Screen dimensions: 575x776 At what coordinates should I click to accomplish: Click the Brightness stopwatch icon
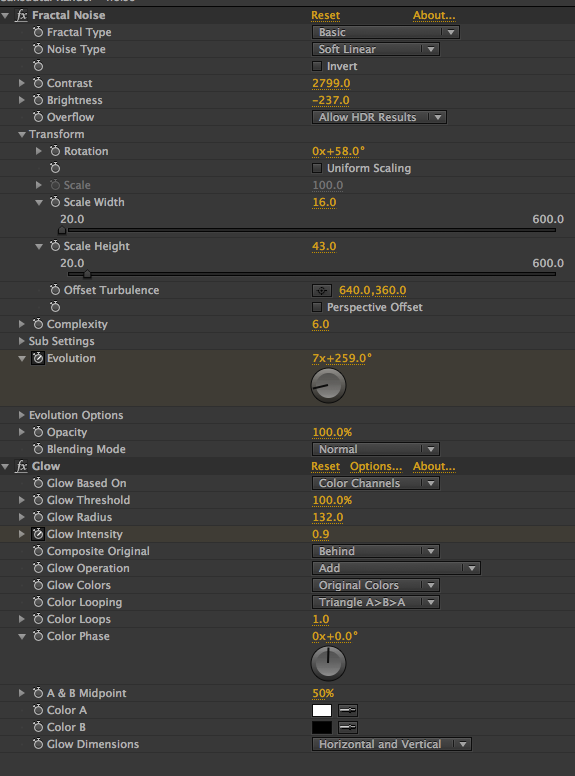coord(38,100)
